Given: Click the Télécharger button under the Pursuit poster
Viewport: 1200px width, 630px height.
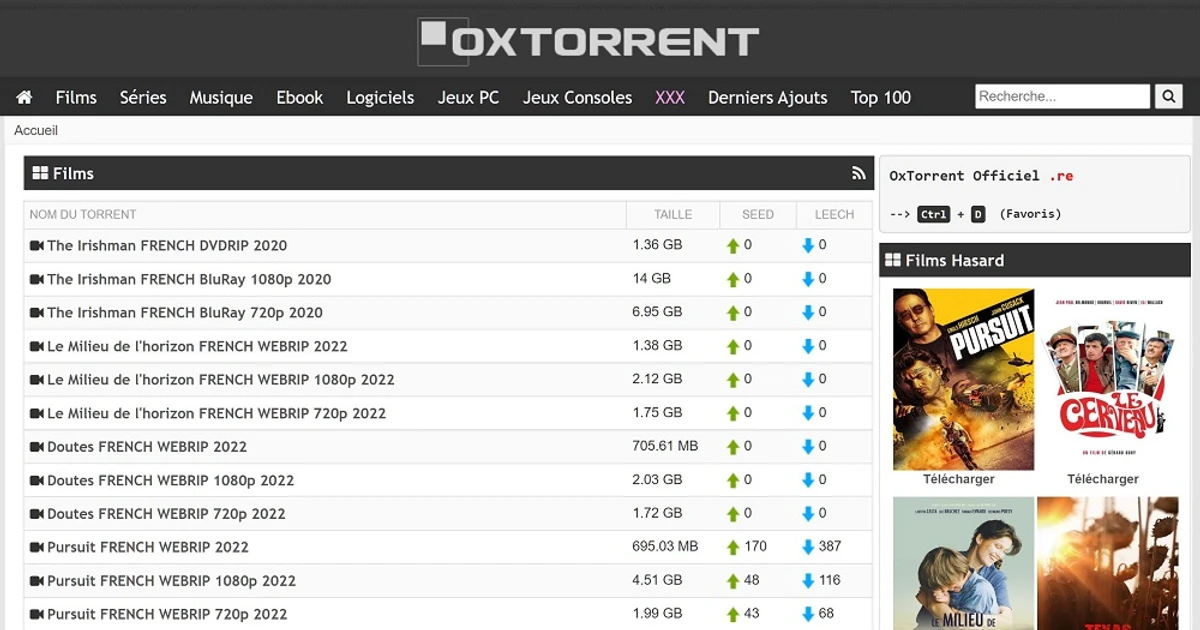Looking at the screenshot, I should click(963, 478).
